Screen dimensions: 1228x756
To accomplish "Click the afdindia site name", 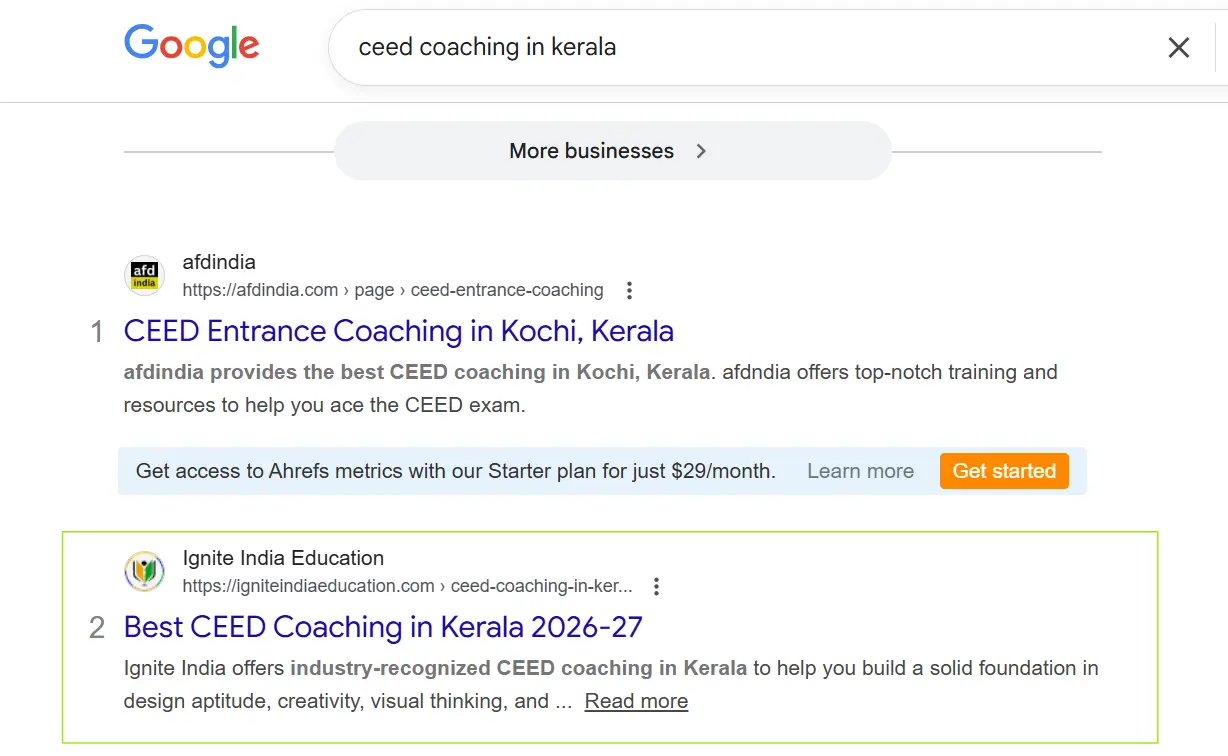I will click(x=219, y=262).
